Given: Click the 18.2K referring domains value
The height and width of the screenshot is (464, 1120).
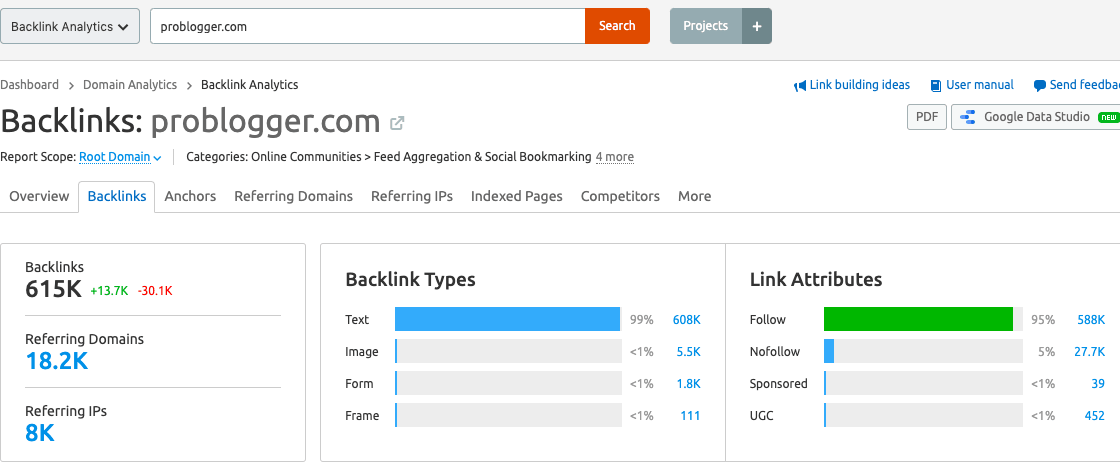Looking at the screenshot, I should click(56, 361).
